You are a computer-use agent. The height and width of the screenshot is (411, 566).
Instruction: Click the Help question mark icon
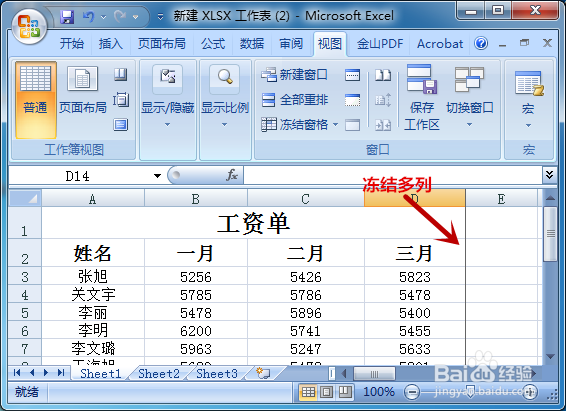click(481, 44)
